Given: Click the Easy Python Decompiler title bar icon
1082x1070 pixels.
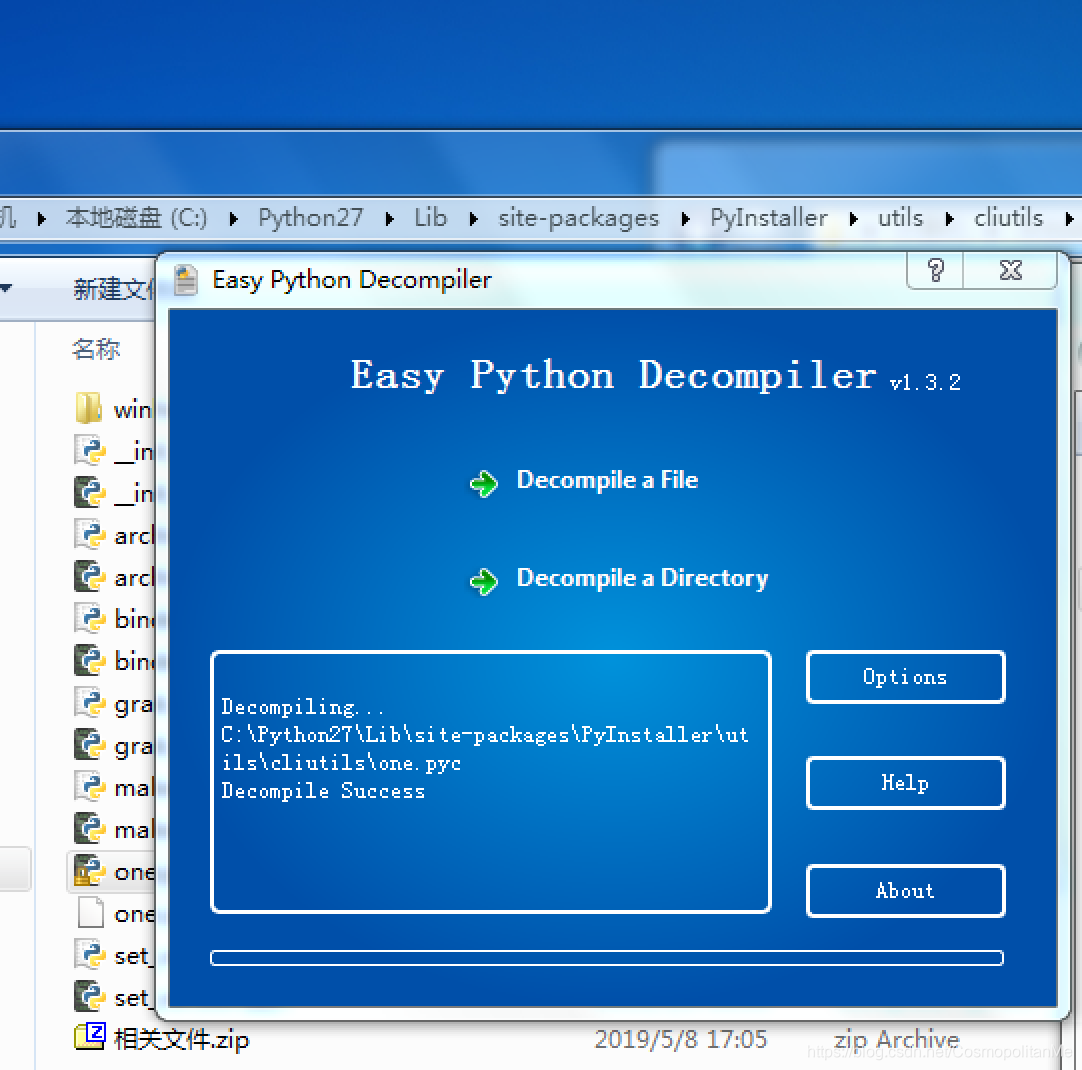Looking at the screenshot, I should click(185, 280).
